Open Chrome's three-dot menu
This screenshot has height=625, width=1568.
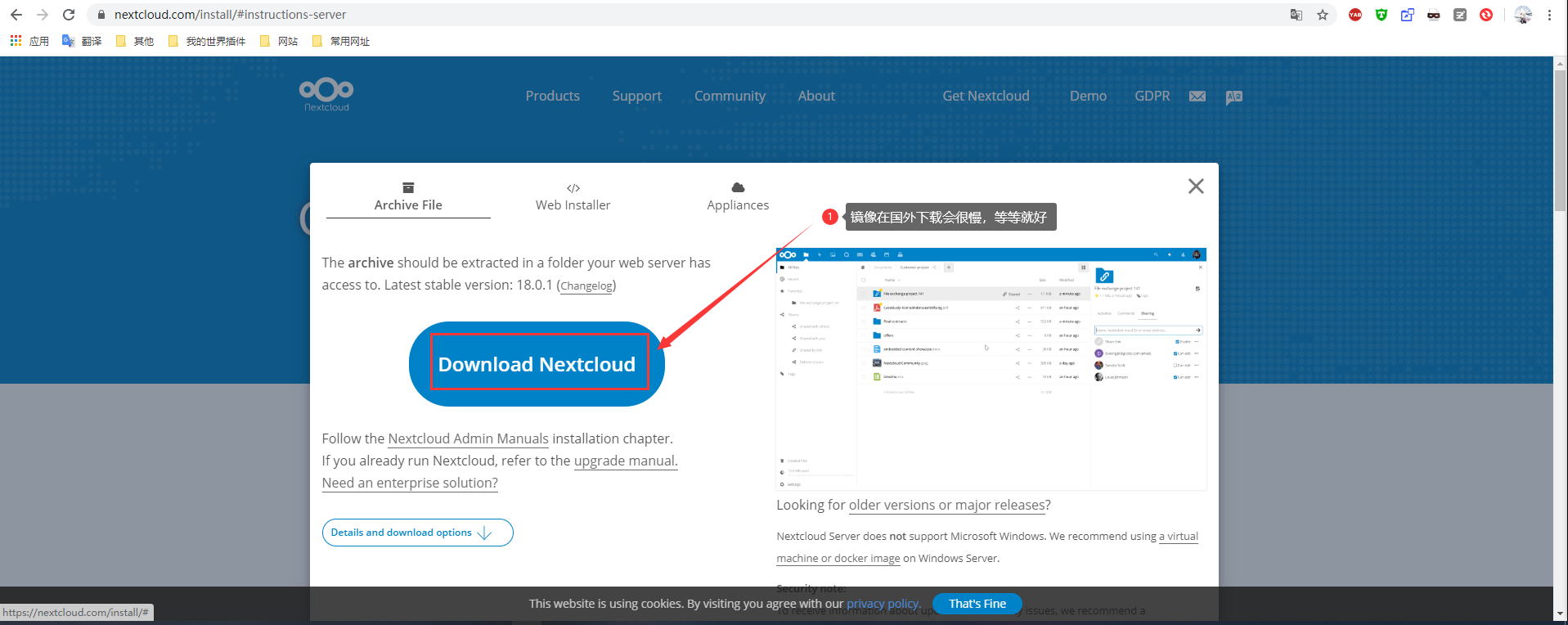coord(1549,15)
